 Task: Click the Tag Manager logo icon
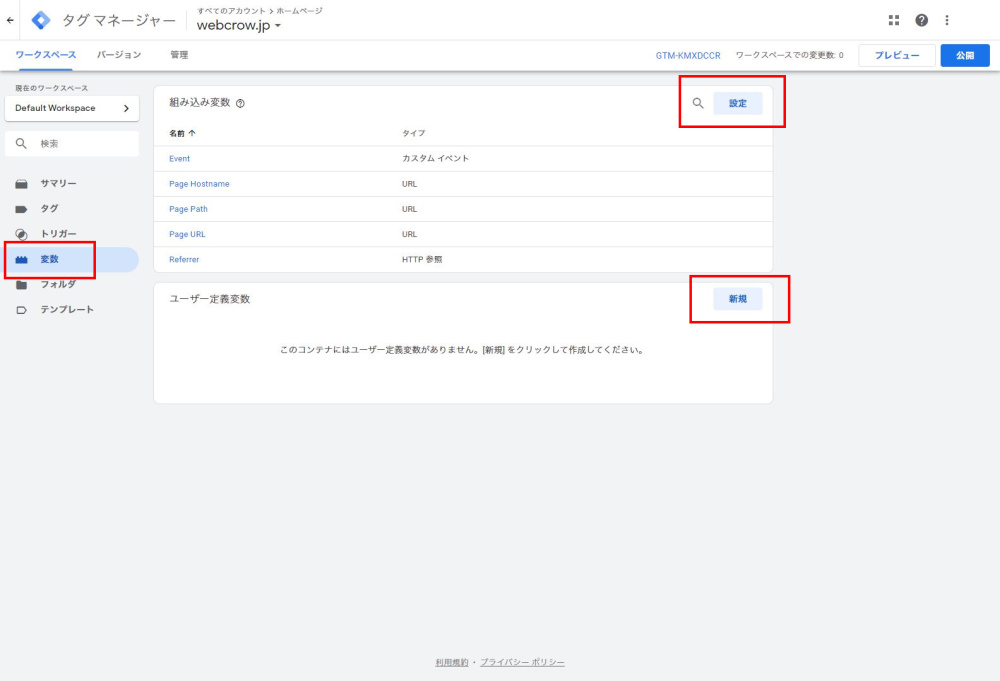[41, 20]
